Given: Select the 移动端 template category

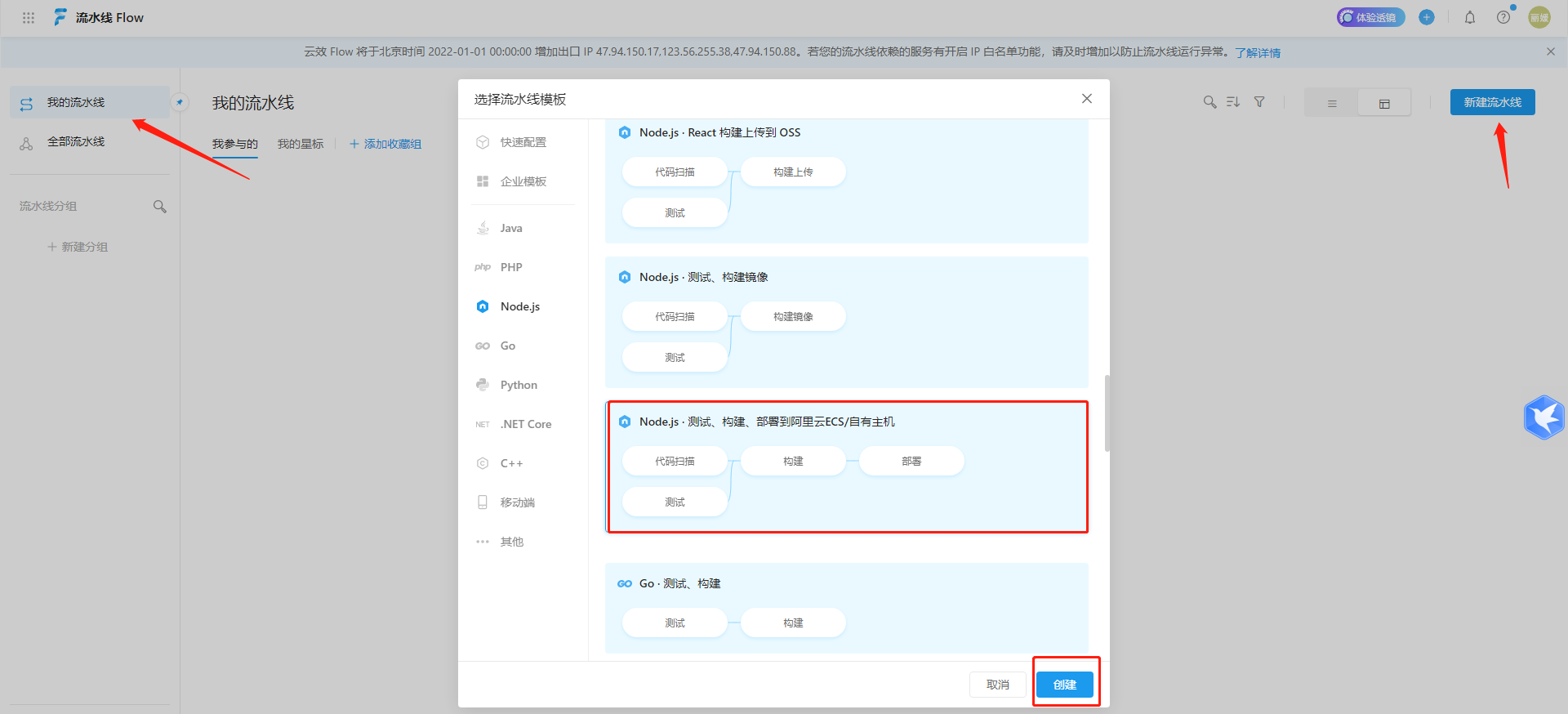Looking at the screenshot, I should pos(523,502).
